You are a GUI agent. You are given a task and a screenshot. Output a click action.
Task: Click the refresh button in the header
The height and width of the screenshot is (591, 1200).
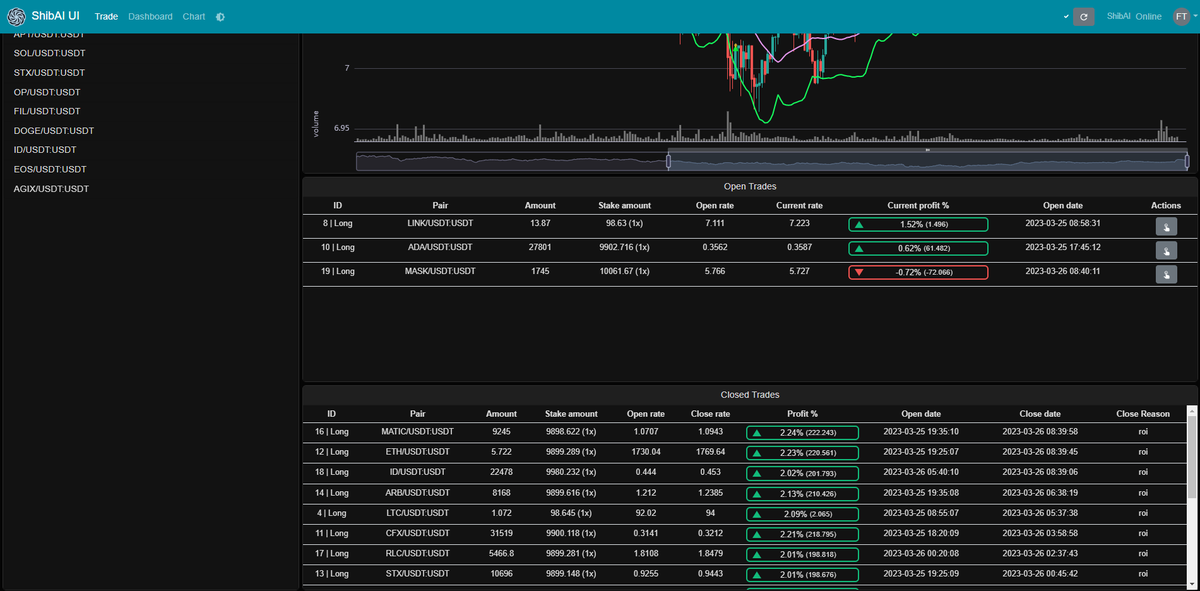tap(1083, 17)
